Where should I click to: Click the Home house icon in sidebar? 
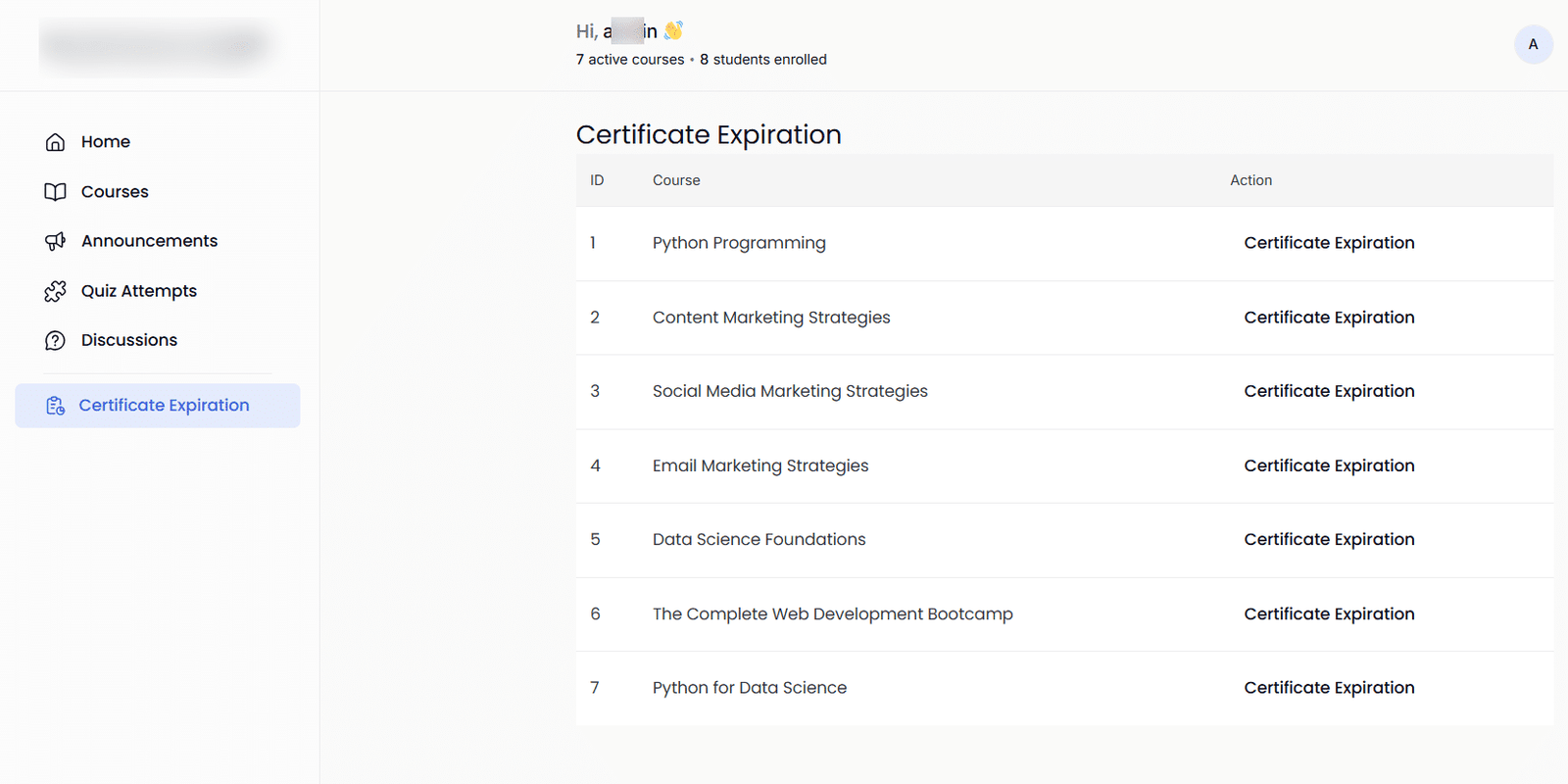(x=55, y=142)
